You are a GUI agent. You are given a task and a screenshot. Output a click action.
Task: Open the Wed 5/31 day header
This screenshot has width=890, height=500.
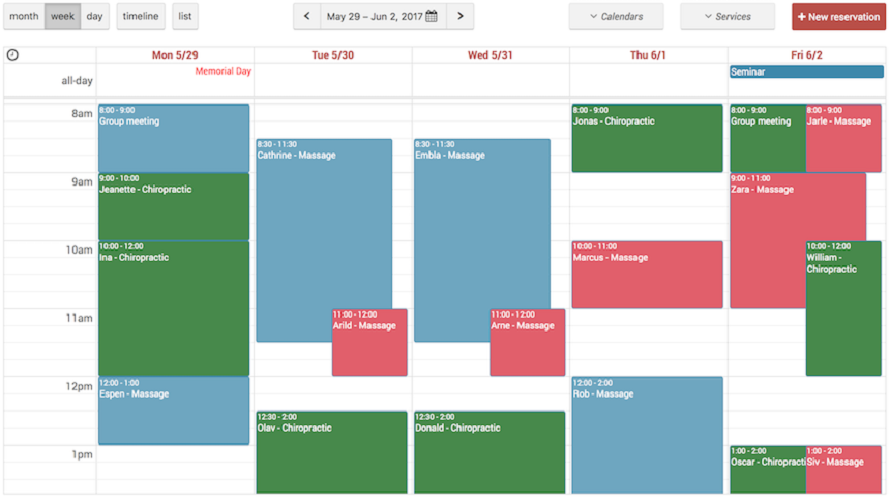(x=490, y=55)
